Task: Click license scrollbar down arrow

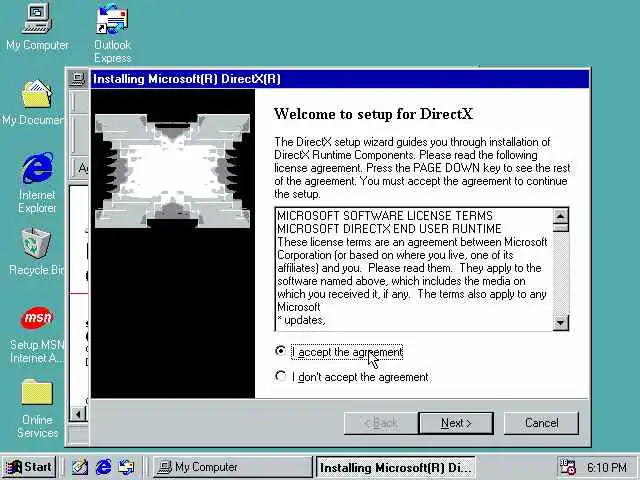Action: coord(561,323)
